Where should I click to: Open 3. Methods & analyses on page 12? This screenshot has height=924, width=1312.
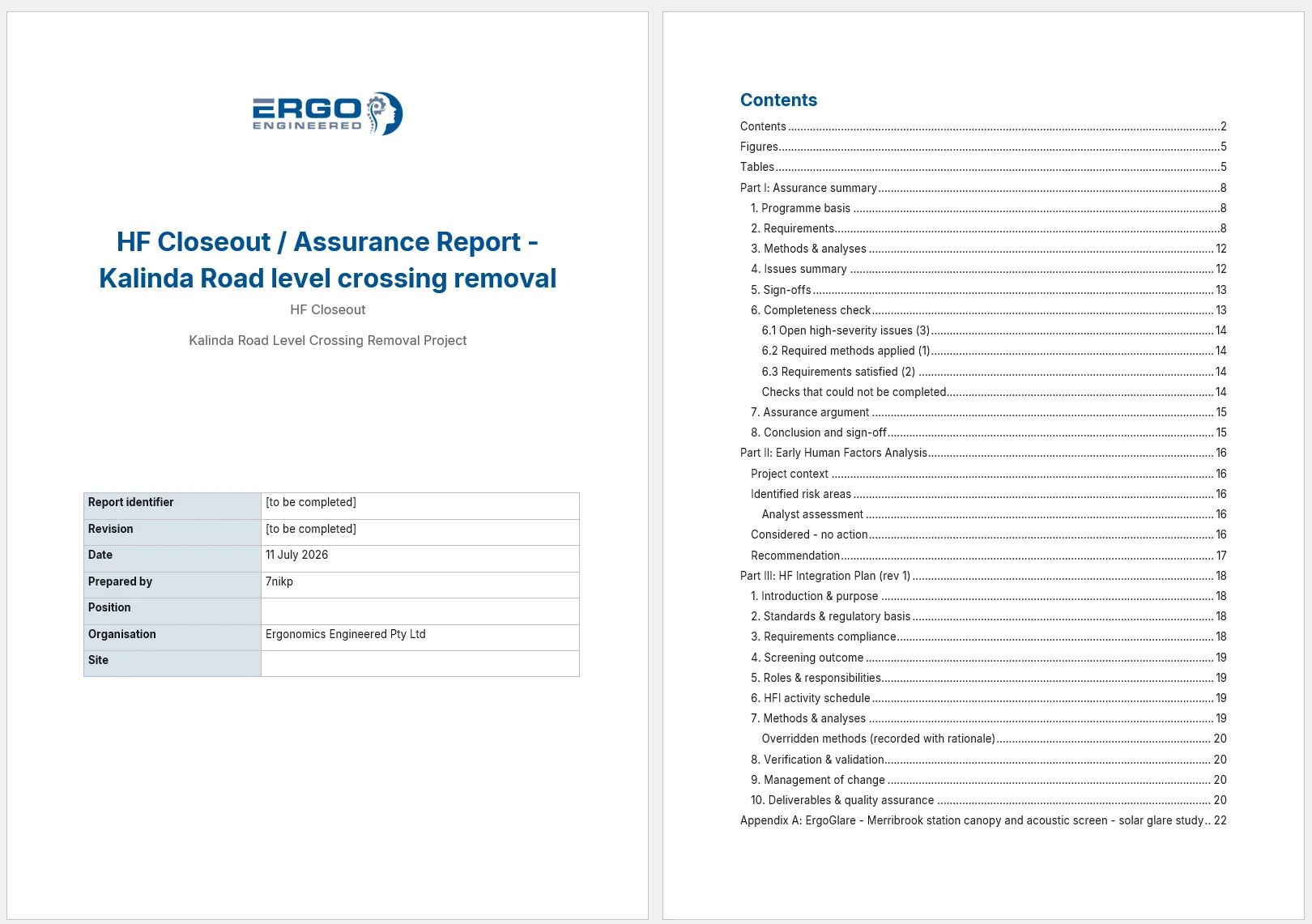click(x=988, y=249)
